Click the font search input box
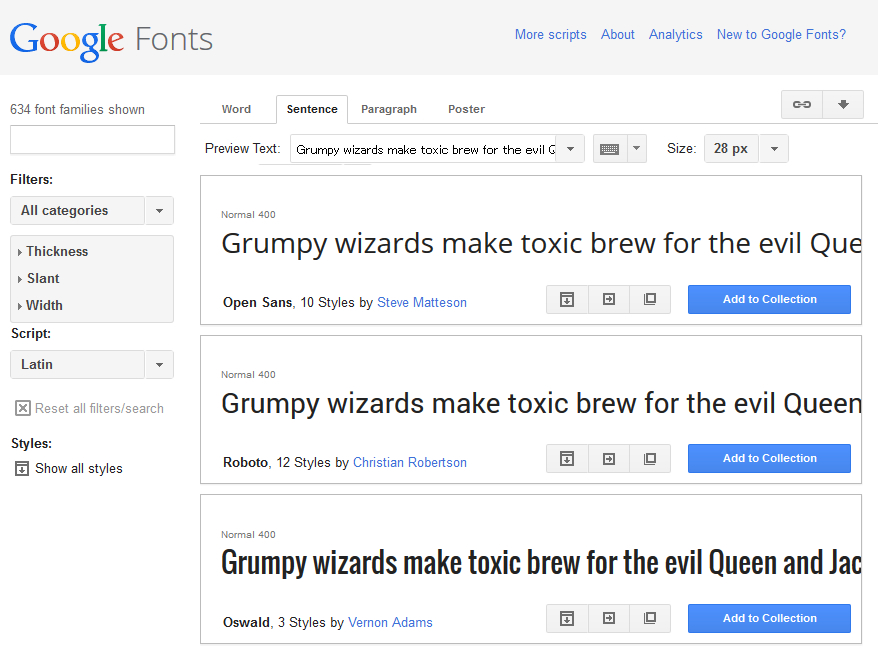 (92, 139)
